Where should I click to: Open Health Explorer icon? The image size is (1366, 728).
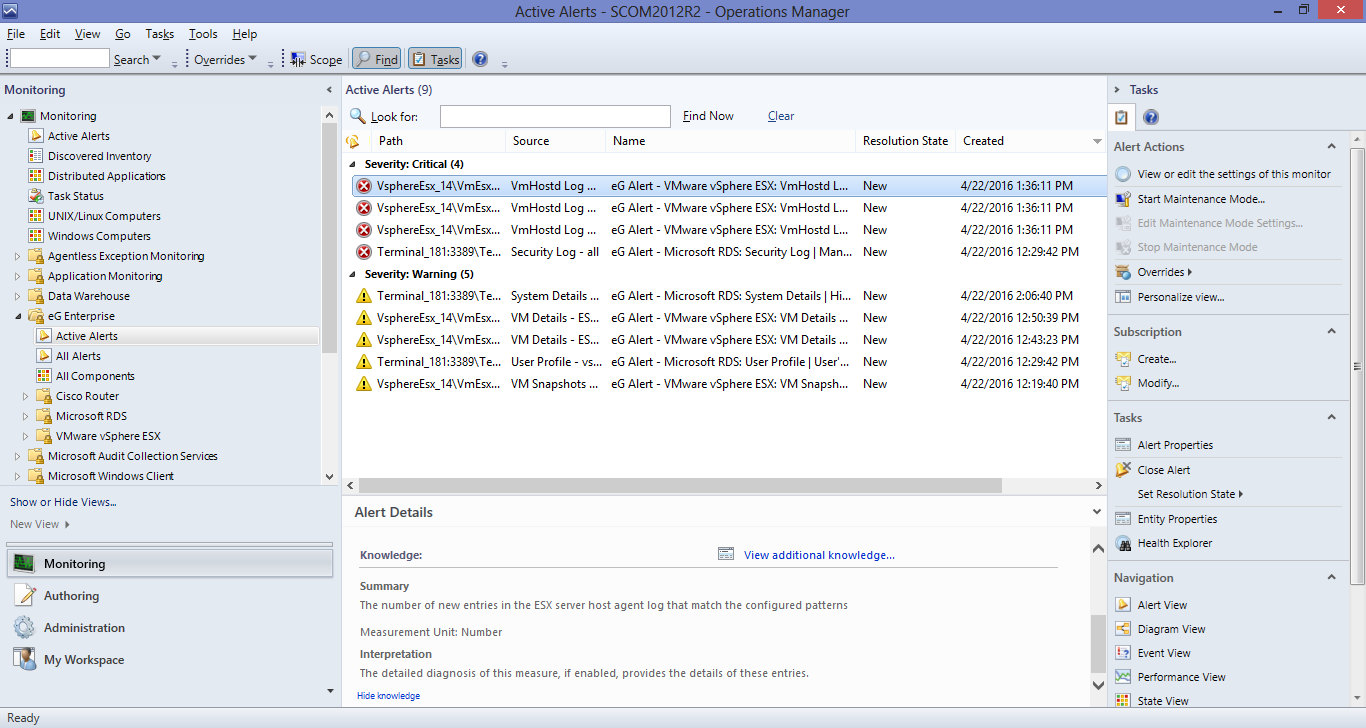click(1123, 543)
